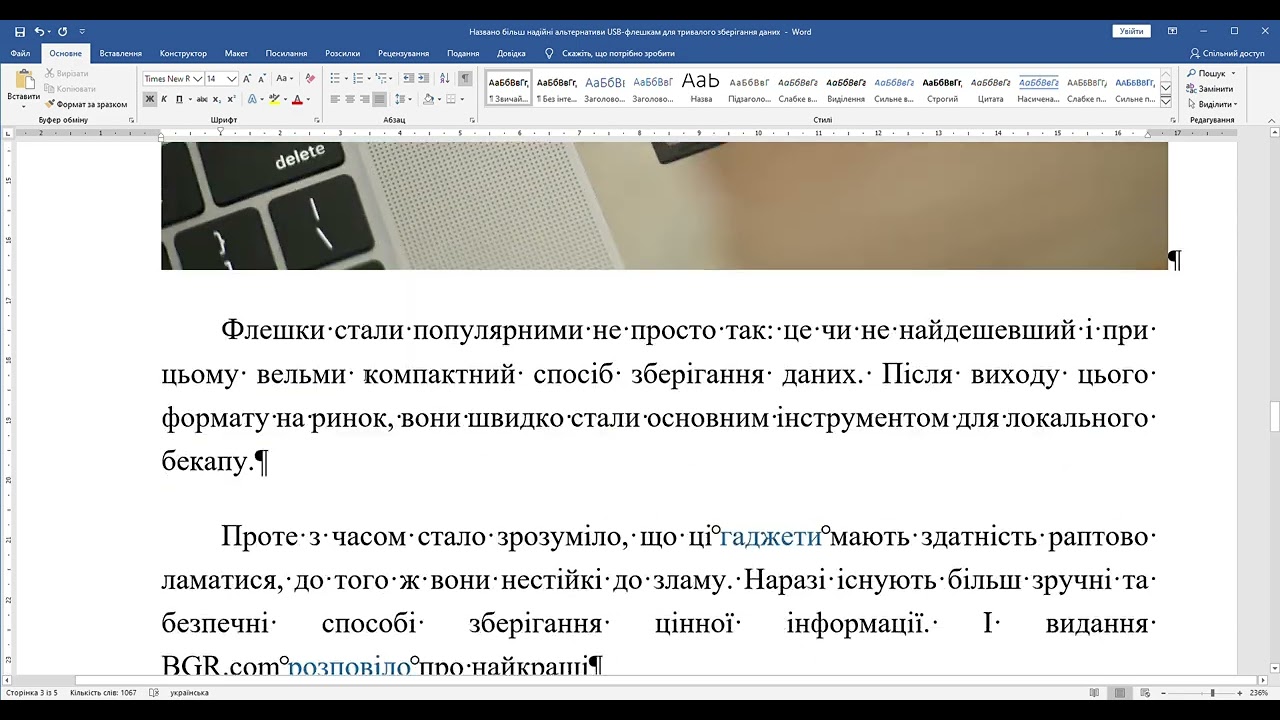
Task: Click the Увійти sign-in button
Action: tap(1131, 32)
